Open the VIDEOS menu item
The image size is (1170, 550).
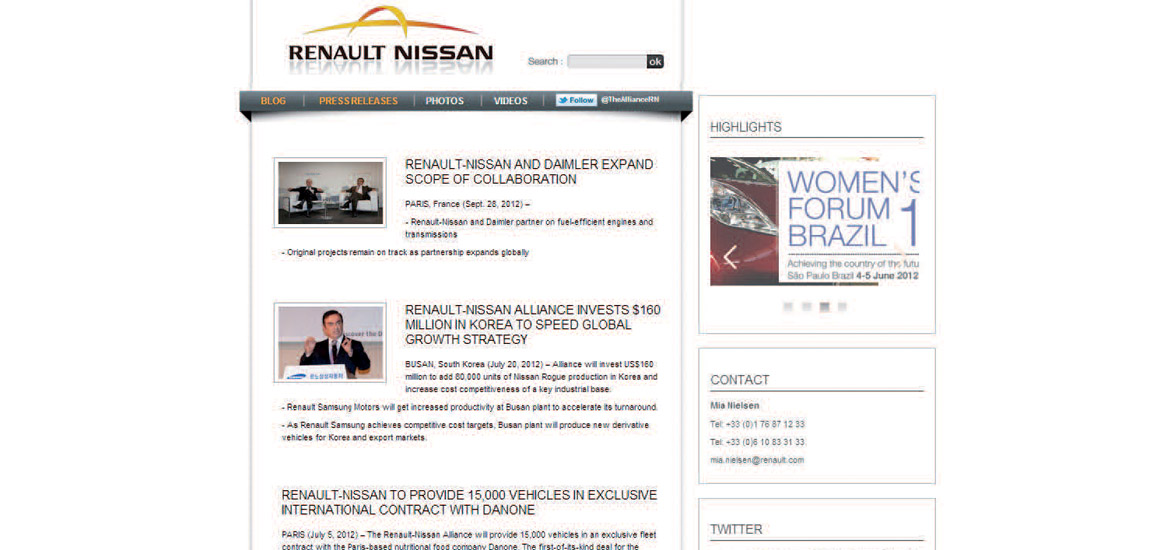pyautogui.click(x=510, y=101)
